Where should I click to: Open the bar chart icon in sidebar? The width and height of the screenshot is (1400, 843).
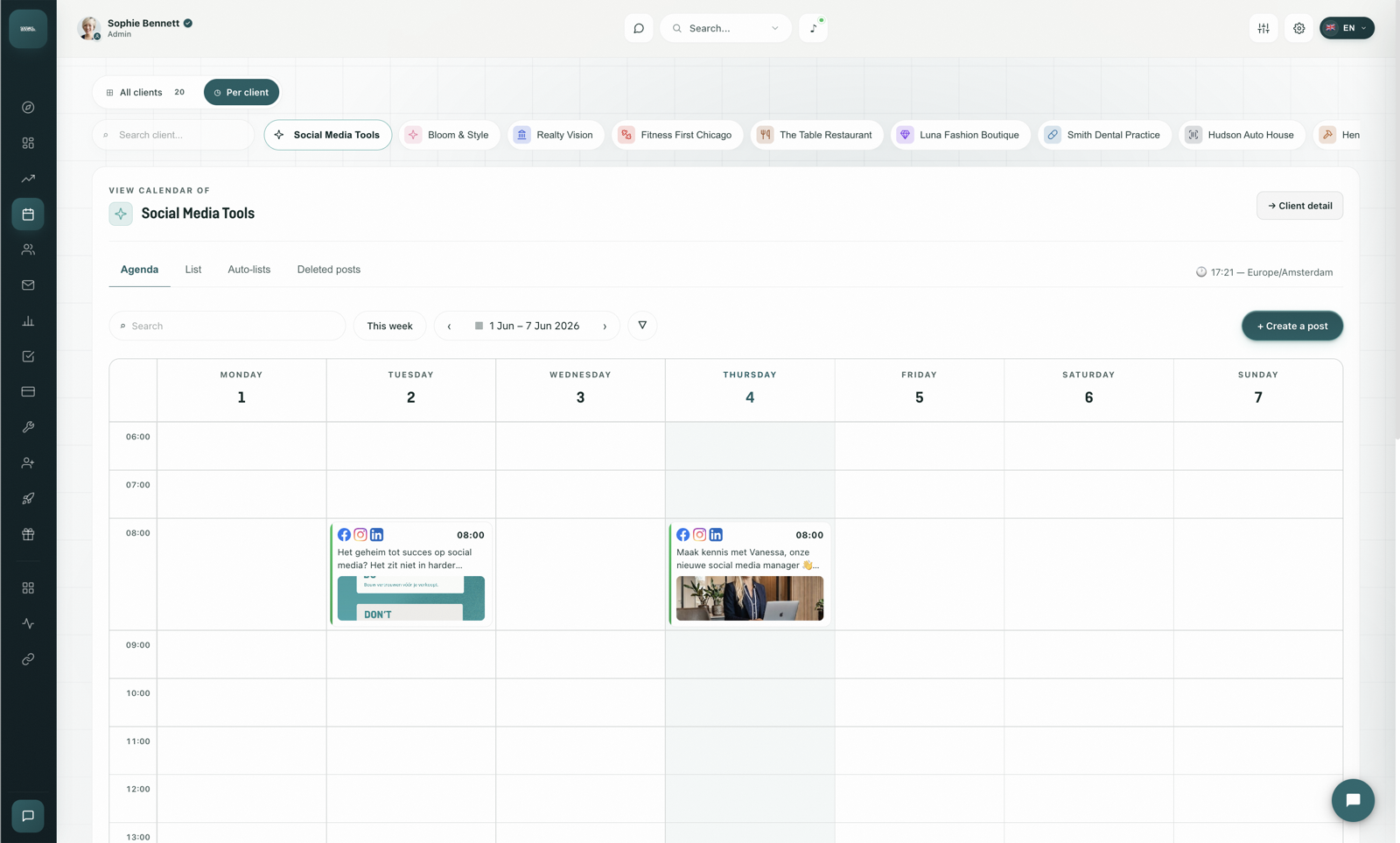pyautogui.click(x=28, y=320)
